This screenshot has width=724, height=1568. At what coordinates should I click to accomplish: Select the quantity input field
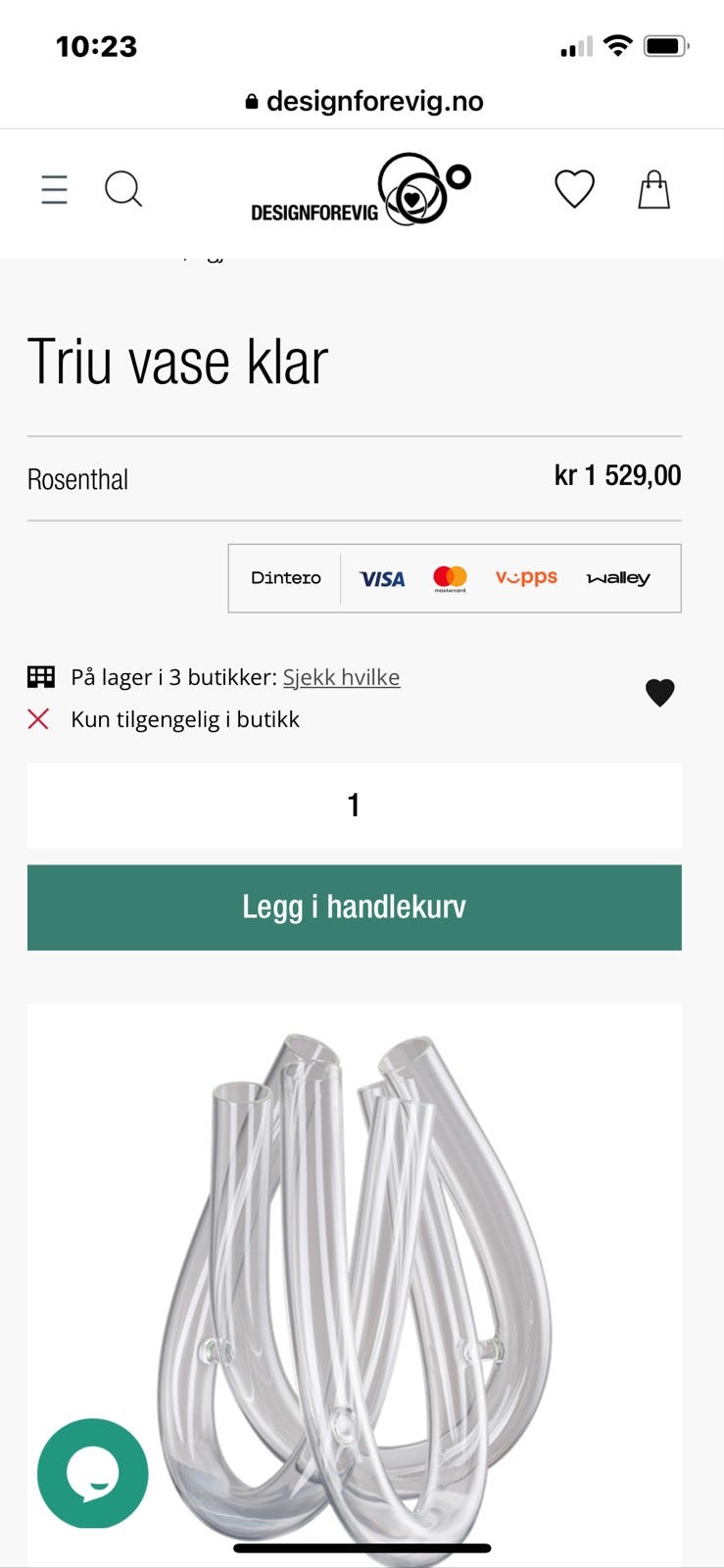[355, 806]
